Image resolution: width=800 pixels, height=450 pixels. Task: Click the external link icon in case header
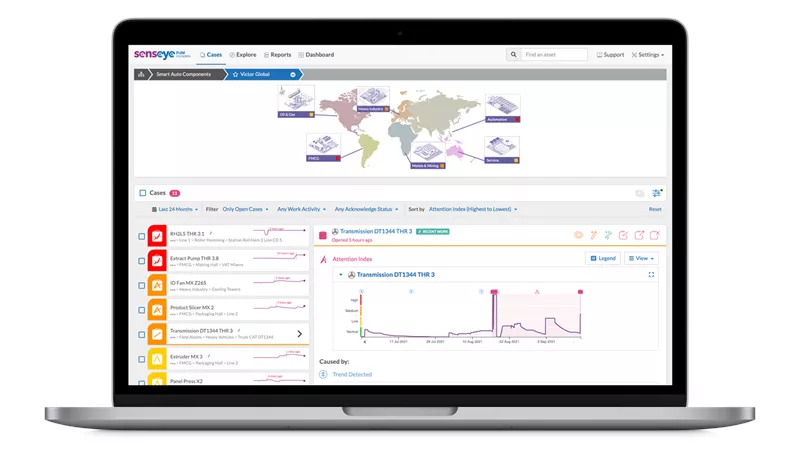[x=639, y=235]
